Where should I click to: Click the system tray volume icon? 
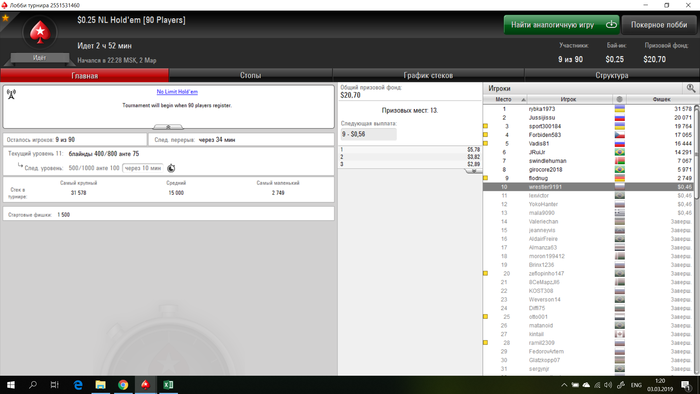tap(608, 385)
